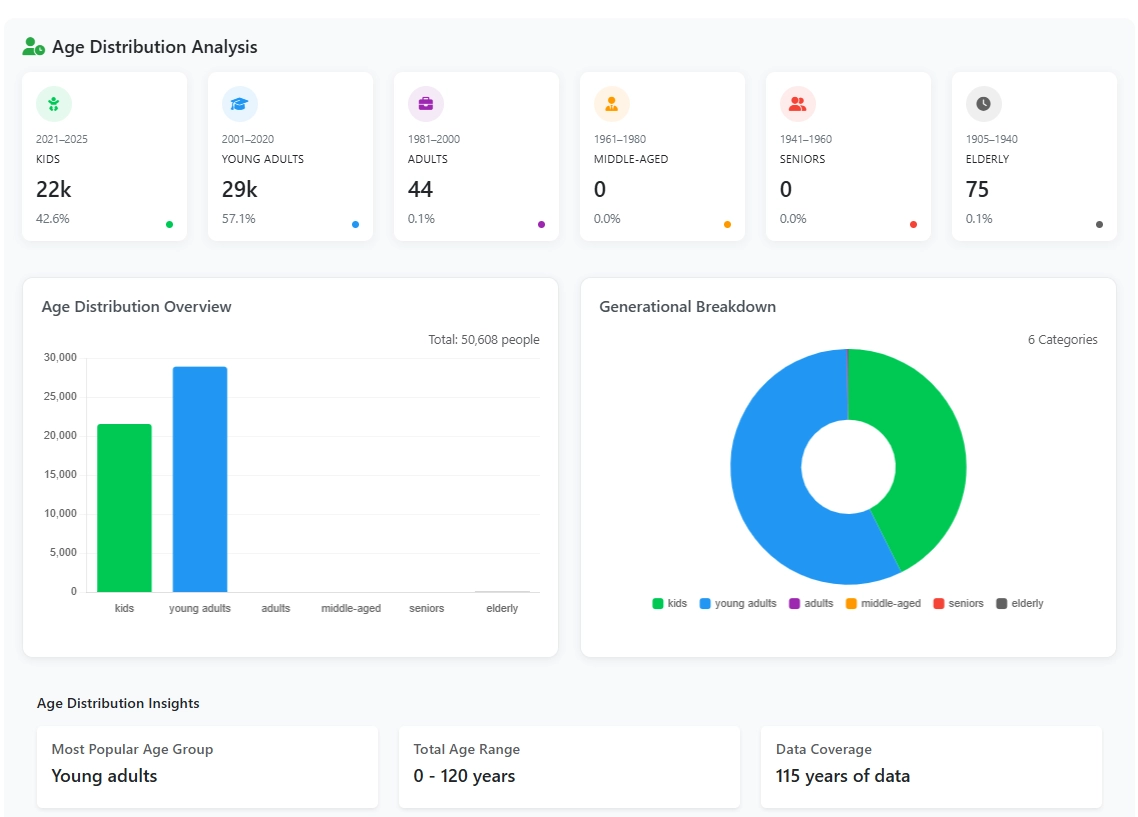Click the purple Adults briefcase icon
1138x817 pixels.
tap(426, 104)
